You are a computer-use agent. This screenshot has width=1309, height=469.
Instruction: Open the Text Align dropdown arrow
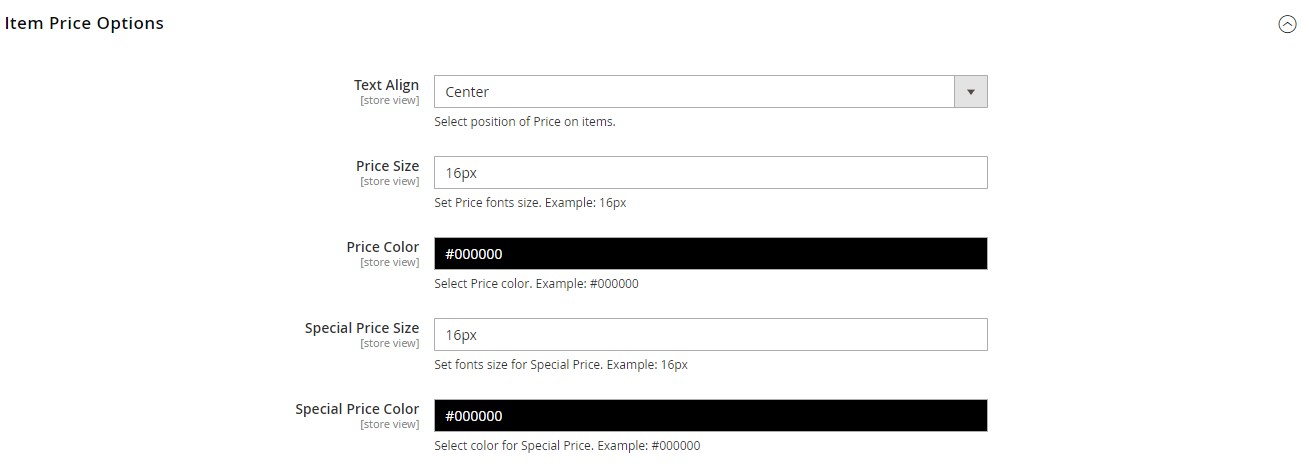(x=970, y=92)
